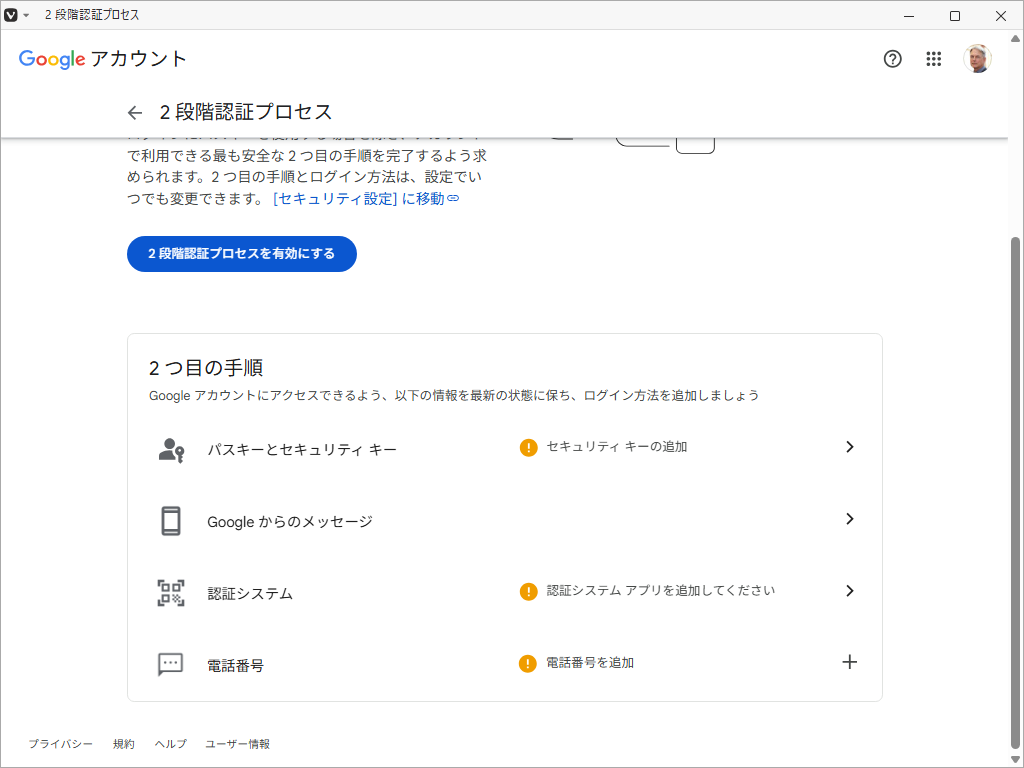Viewport: 1024px width, 768px height.
Task: Open the Google help question mark icon
Action: (893, 59)
